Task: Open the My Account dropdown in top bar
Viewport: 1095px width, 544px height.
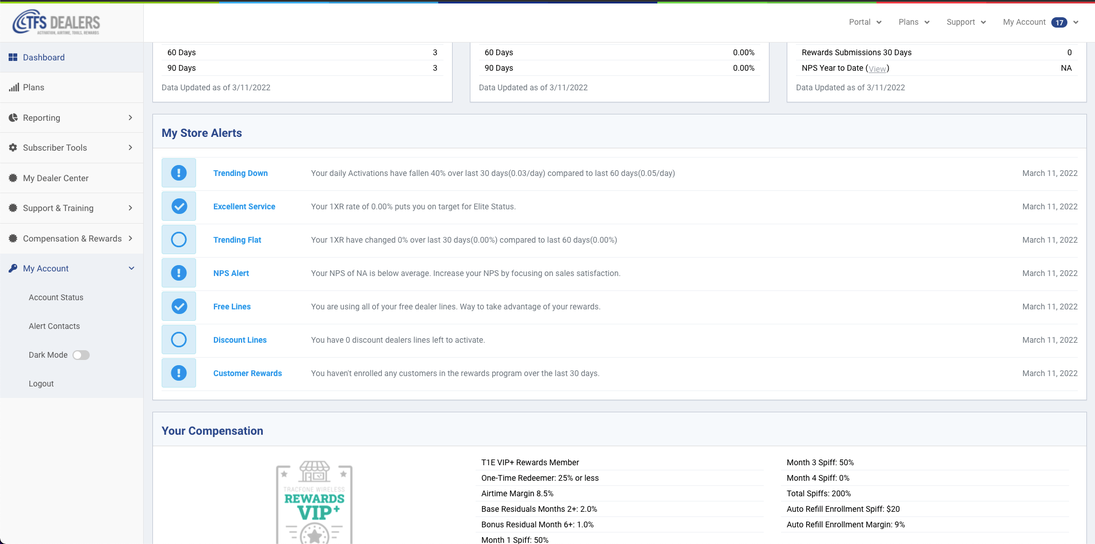Action: coord(1041,22)
